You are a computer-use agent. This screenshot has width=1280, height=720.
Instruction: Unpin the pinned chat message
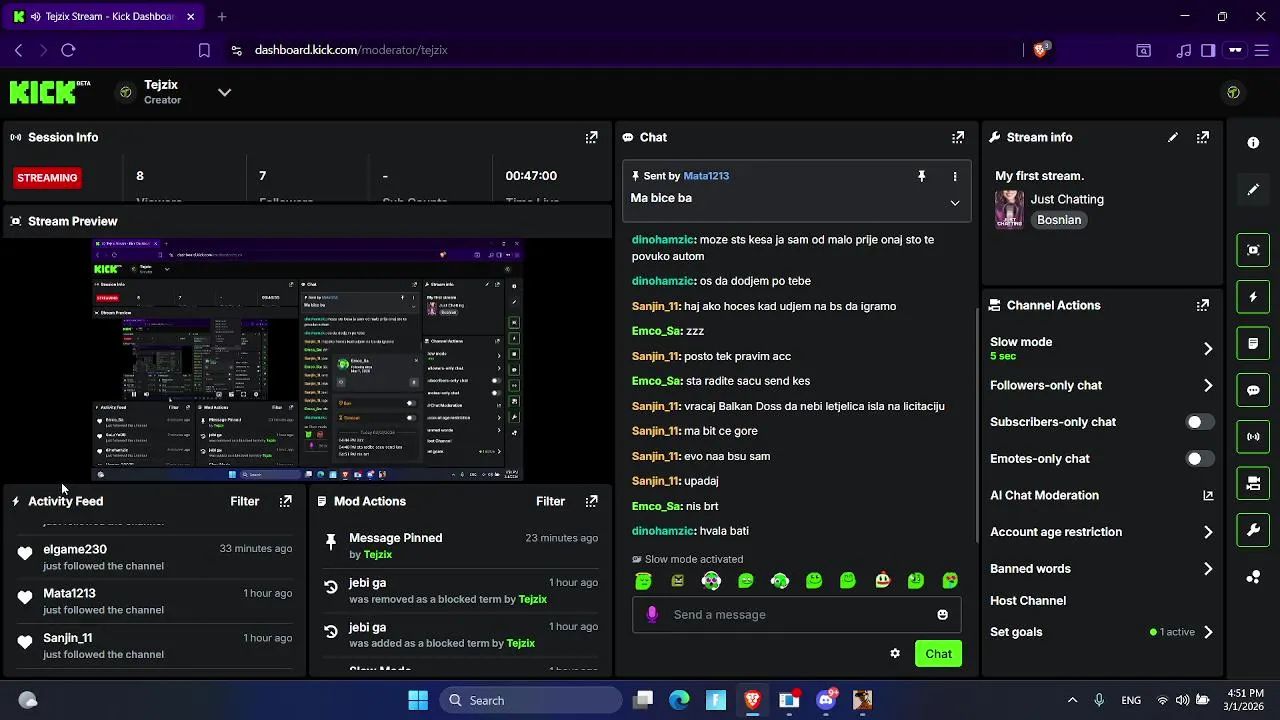click(921, 176)
